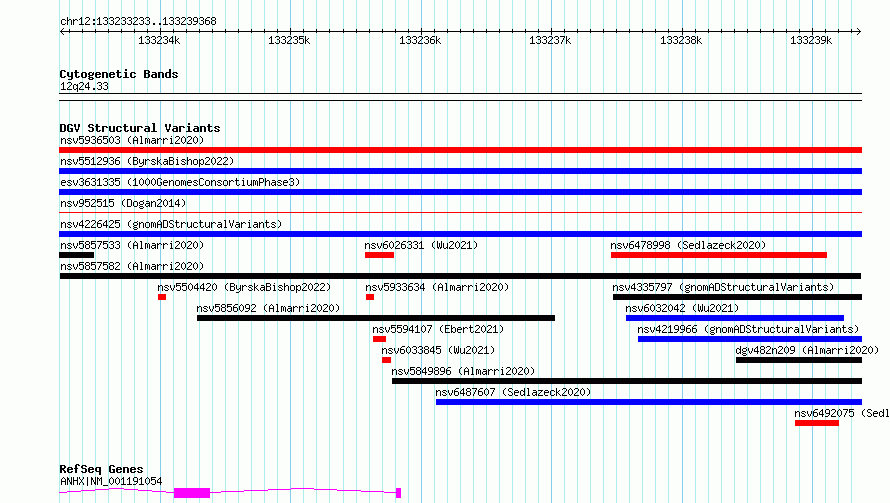Click the small red mark under nsv5504420
Screen dimensions: 890x503
[x=162, y=297]
